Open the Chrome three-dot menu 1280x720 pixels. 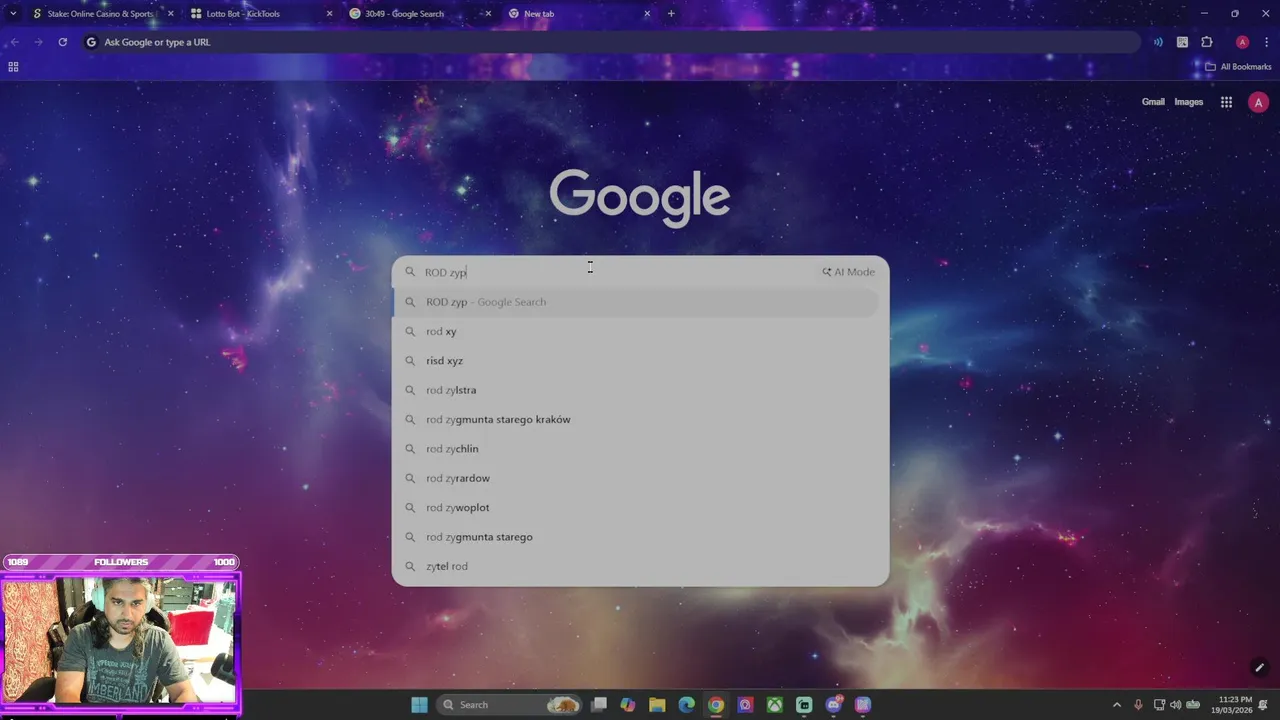tap(1266, 42)
